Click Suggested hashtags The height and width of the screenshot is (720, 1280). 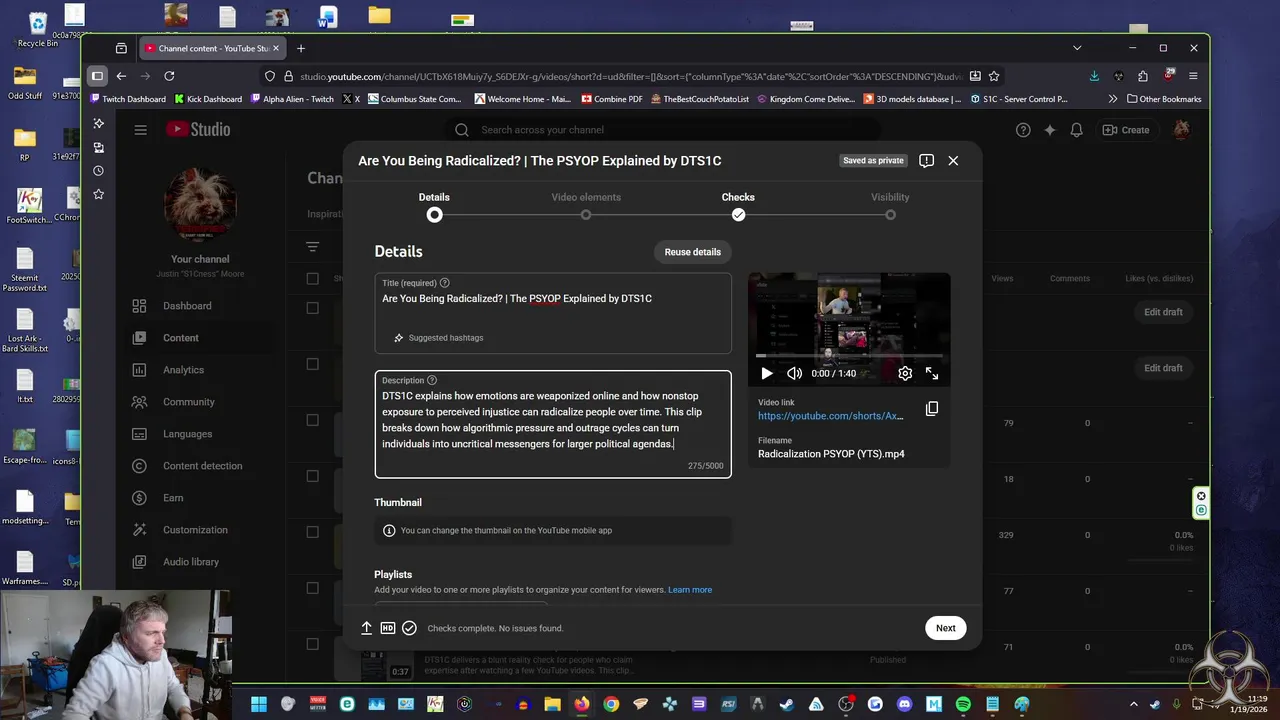pyautogui.click(x=438, y=338)
